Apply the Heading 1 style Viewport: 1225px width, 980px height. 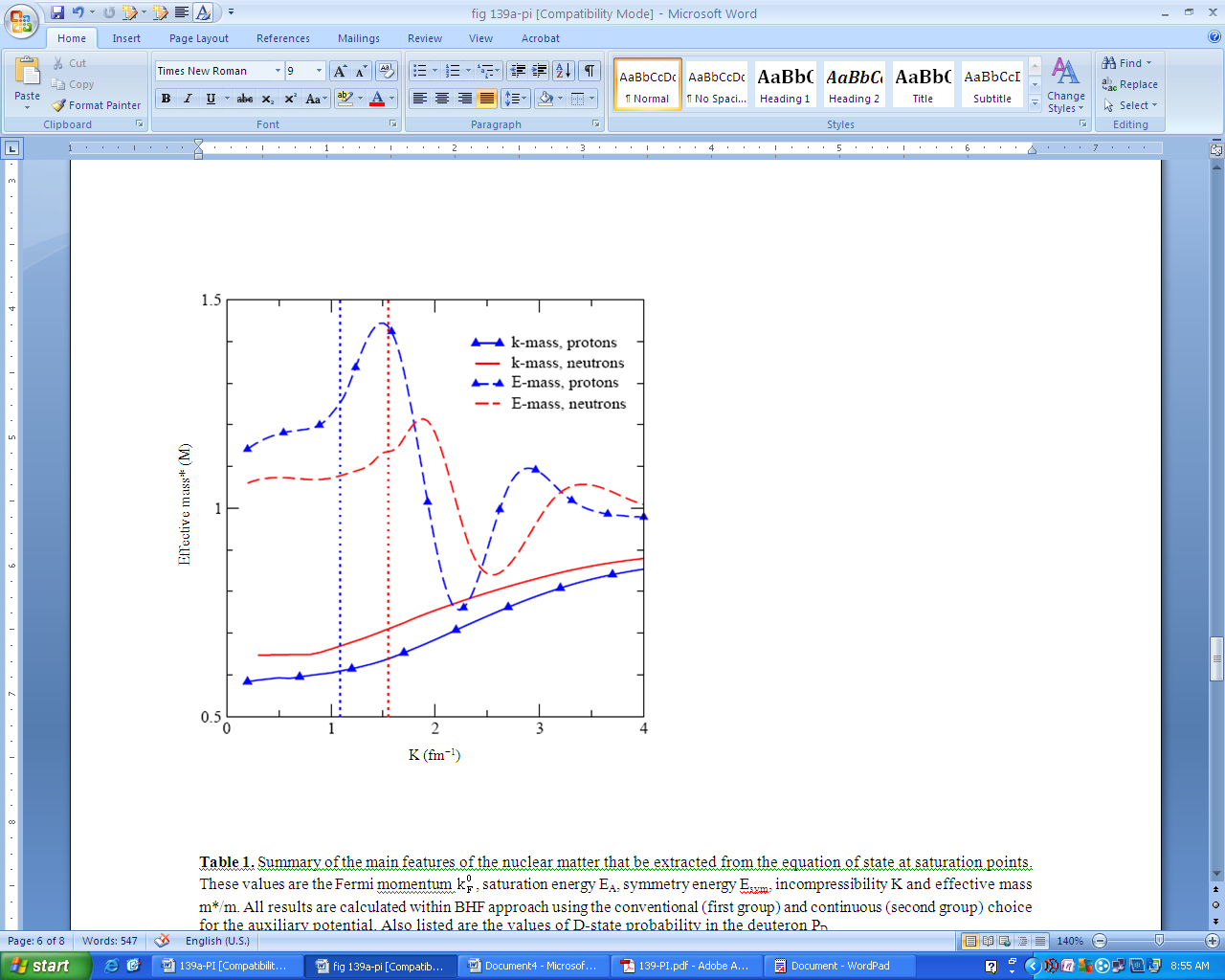[785, 84]
